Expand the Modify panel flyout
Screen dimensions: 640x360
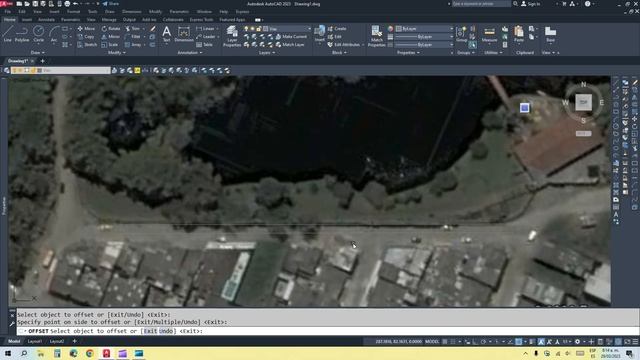(x=117, y=53)
